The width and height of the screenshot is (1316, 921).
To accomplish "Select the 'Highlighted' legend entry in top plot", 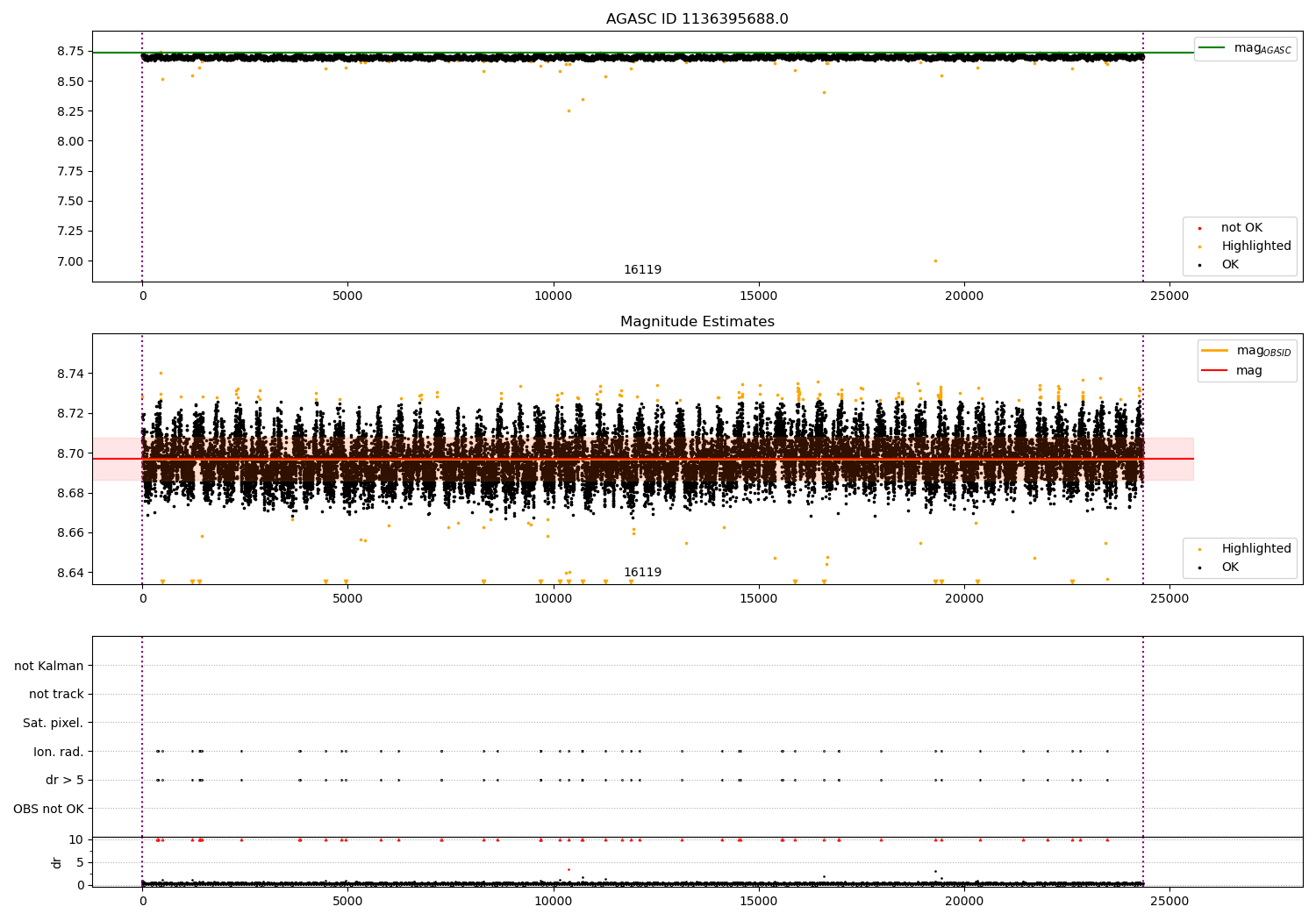I will (x=1244, y=246).
